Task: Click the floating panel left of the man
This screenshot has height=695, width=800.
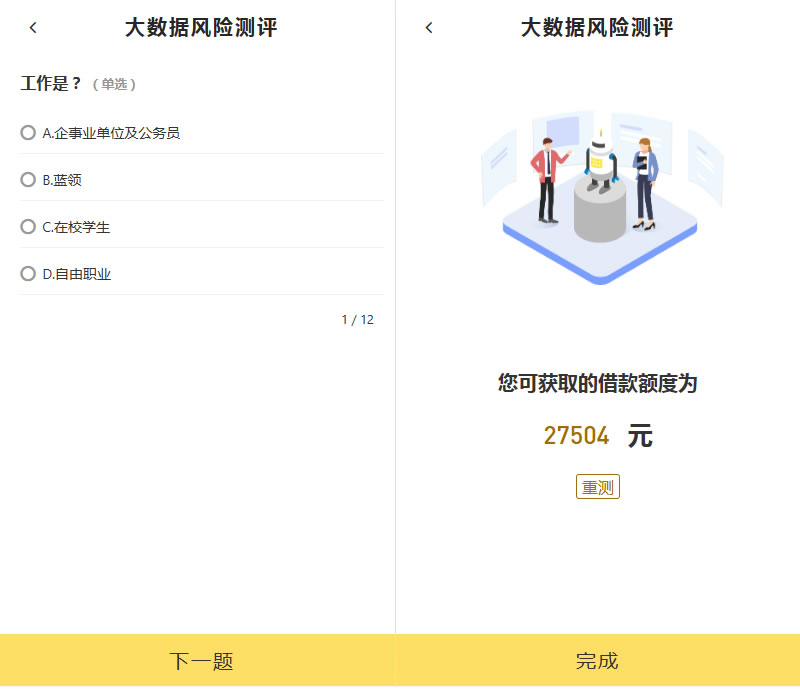Action: pos(498,165)
